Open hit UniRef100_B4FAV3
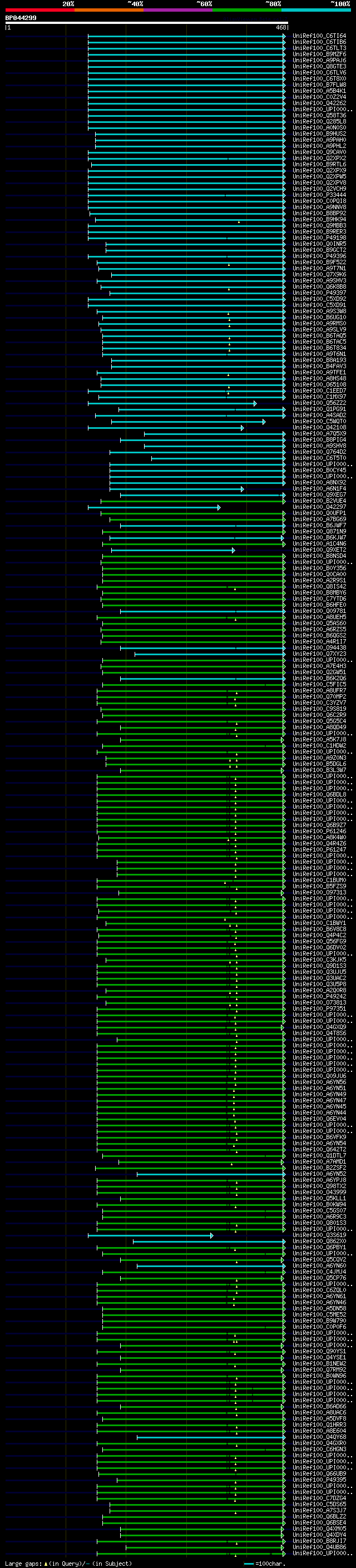Image resolution: width=356 pixels, height=1568 pixels. tap(319, 367)
